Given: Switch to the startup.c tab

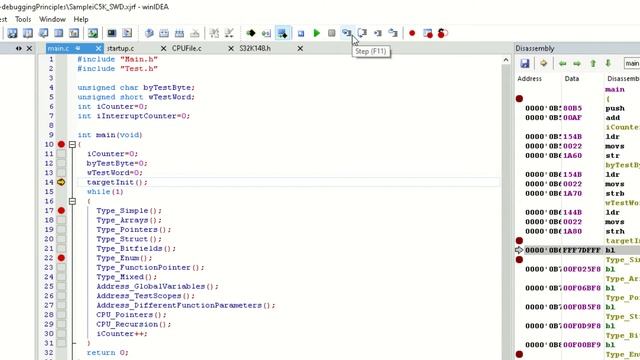Looking at the screenshot, I should point(120,48).
